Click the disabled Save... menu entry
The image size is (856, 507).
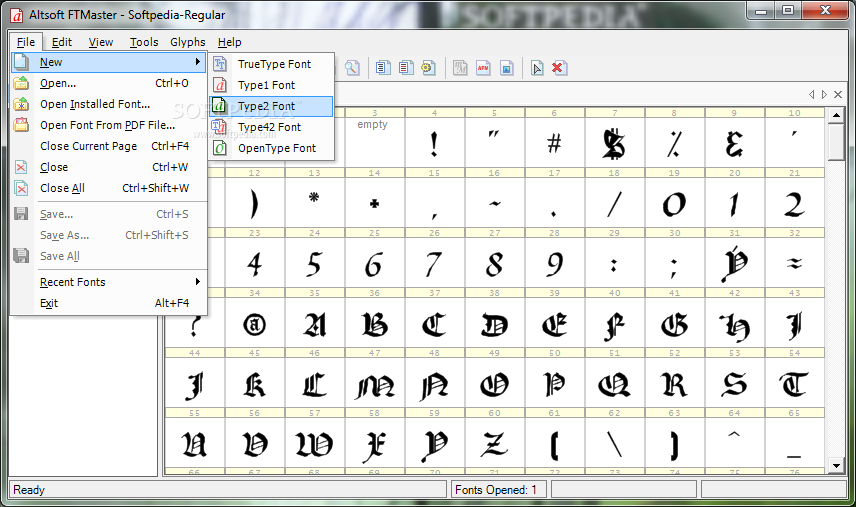click(x=109, y=214)
